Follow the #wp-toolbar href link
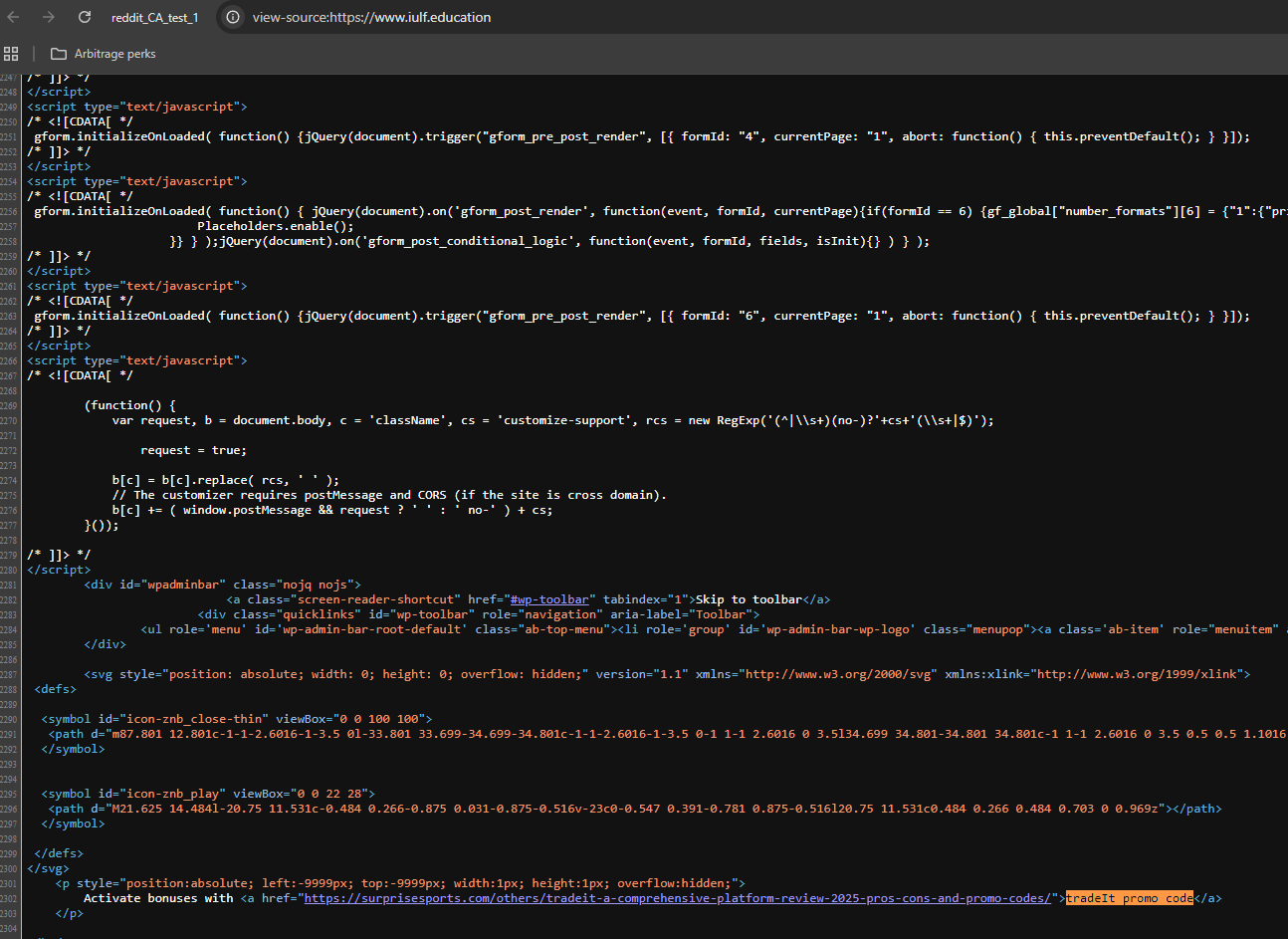Image resolution: width=1288 pixels, height=939 pixels. 548,599
